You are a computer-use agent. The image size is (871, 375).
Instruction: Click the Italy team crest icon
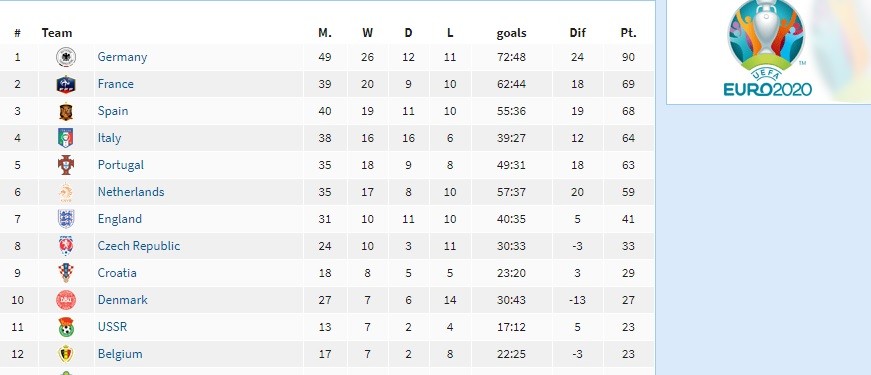tap(66, 138)
